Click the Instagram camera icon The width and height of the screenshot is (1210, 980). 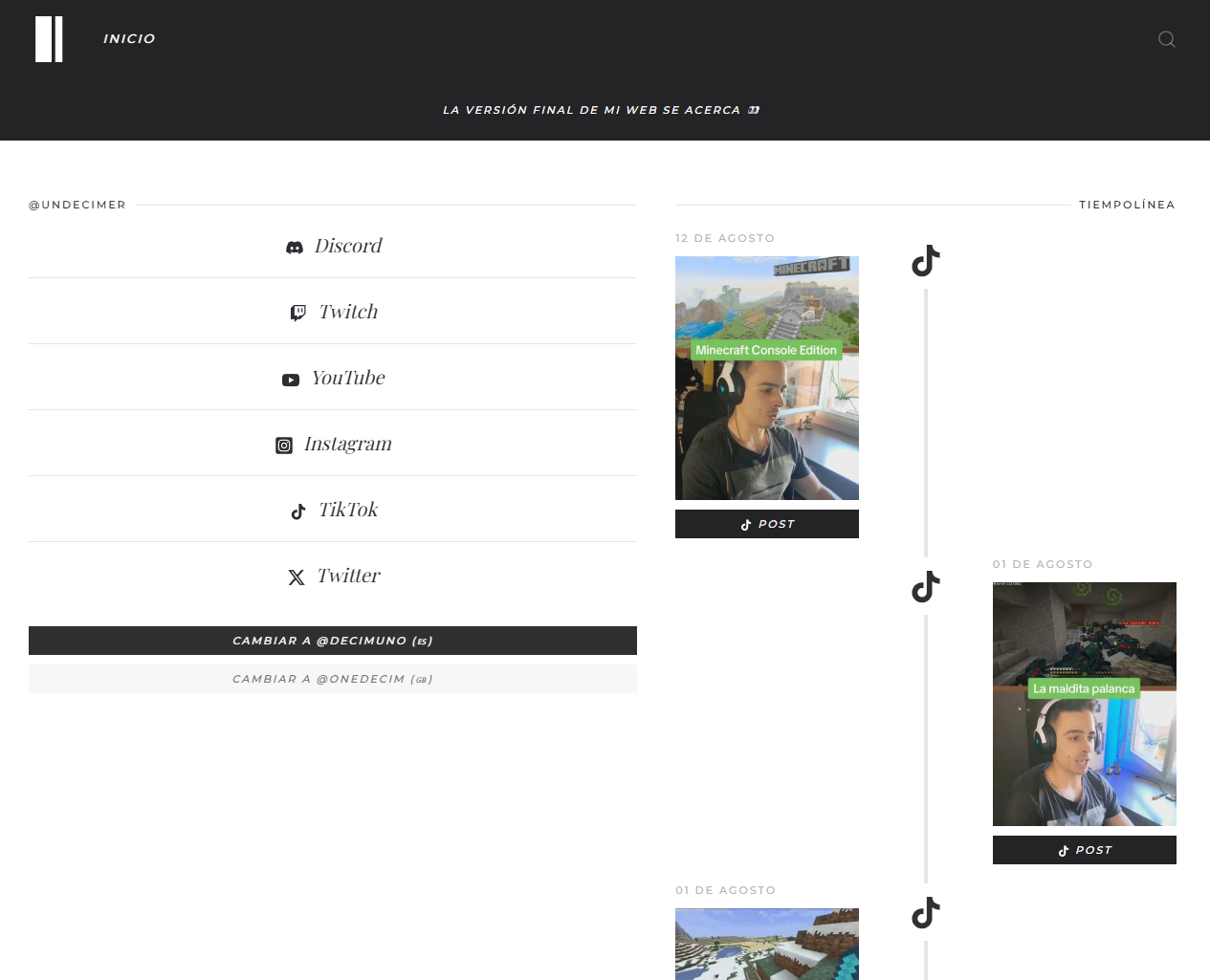[x=284, y=446]
